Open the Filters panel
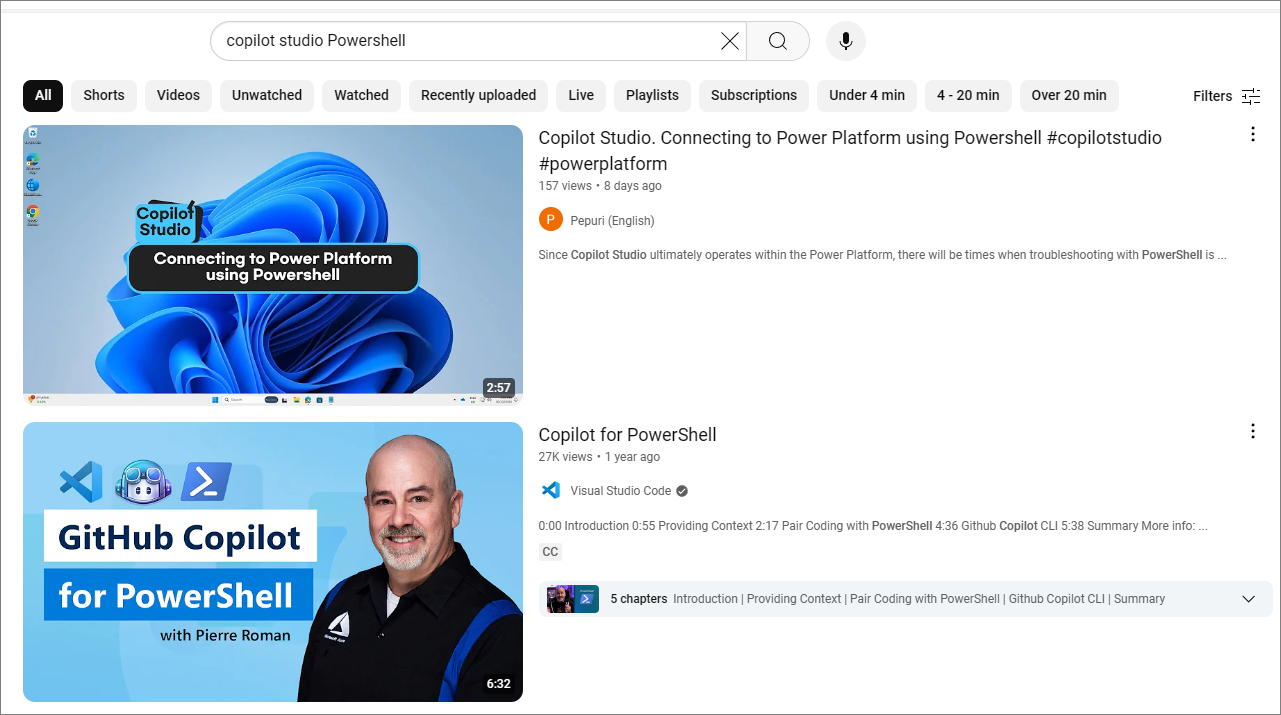This screenshot has width=1281, height=715. pyautogui.click(x=1227, y=96)
